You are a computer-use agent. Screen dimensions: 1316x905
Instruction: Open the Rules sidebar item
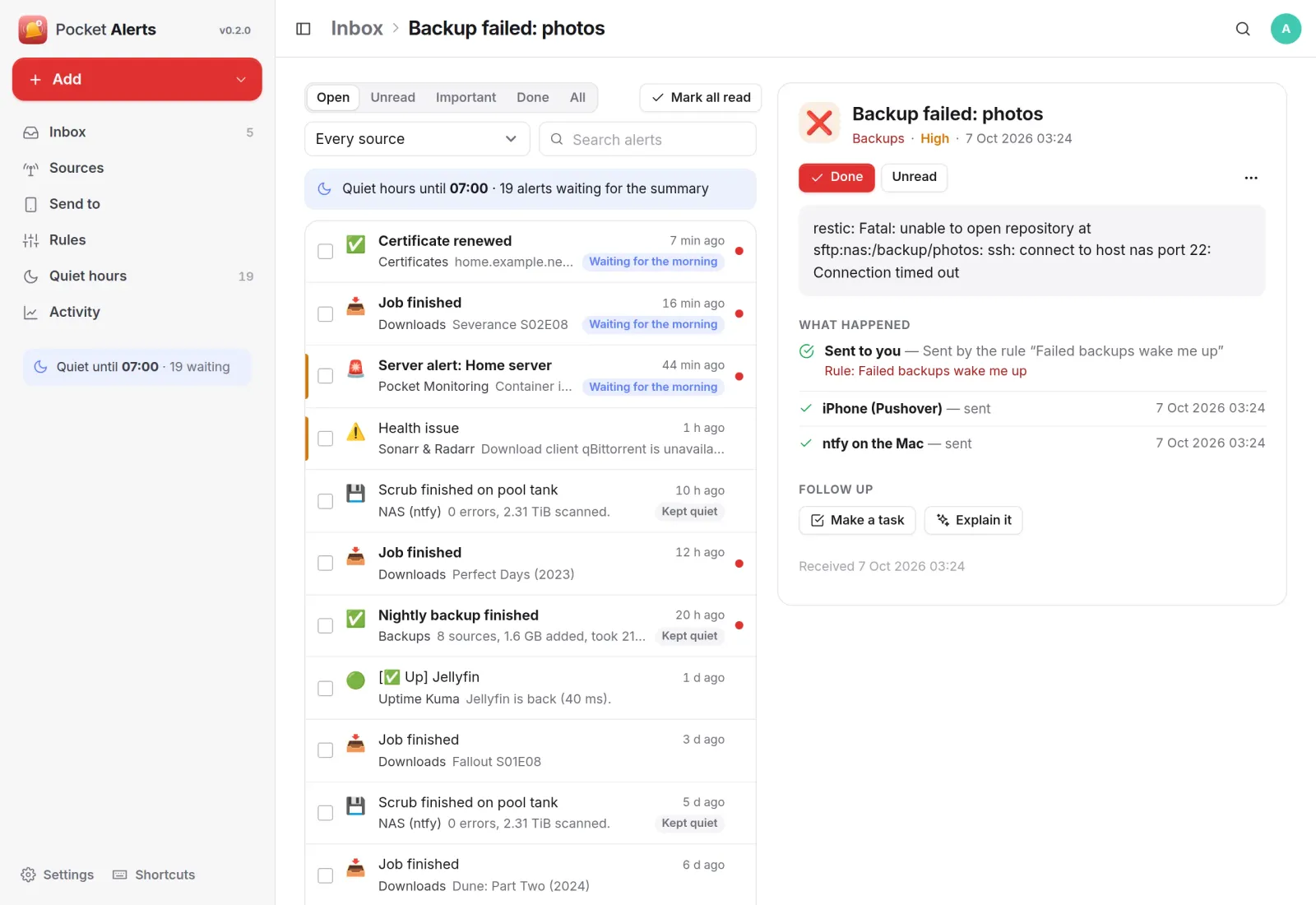coord(137,240)
